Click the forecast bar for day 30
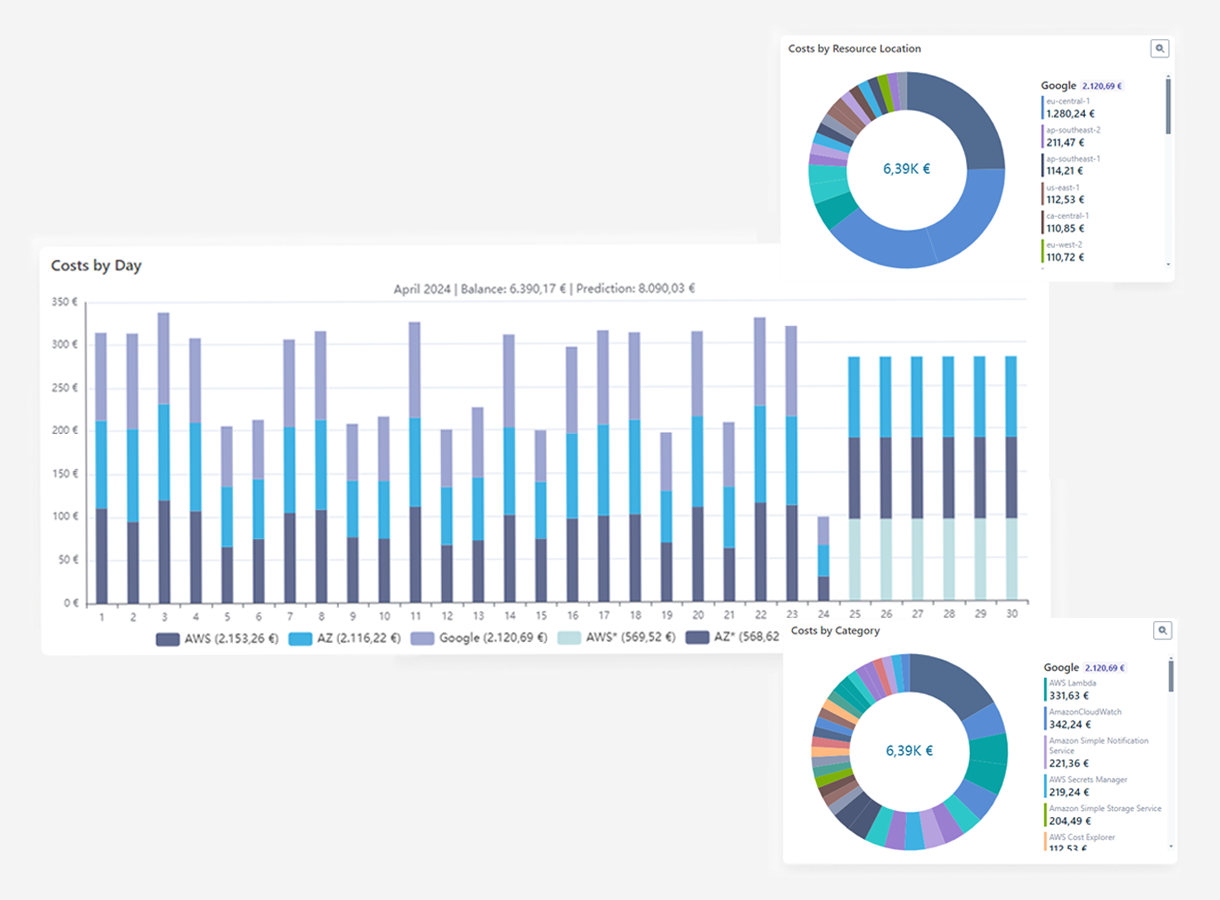 click(1011, 480)
